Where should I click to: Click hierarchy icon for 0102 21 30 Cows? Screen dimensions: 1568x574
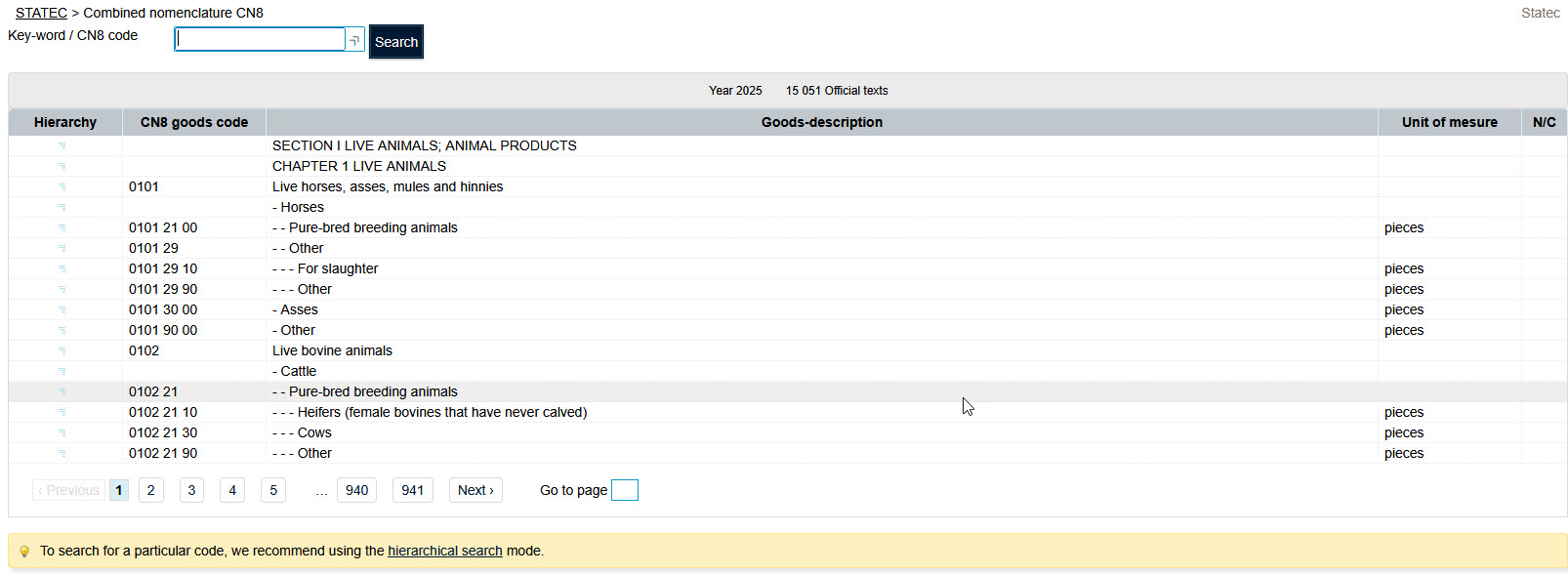(62, 432)
